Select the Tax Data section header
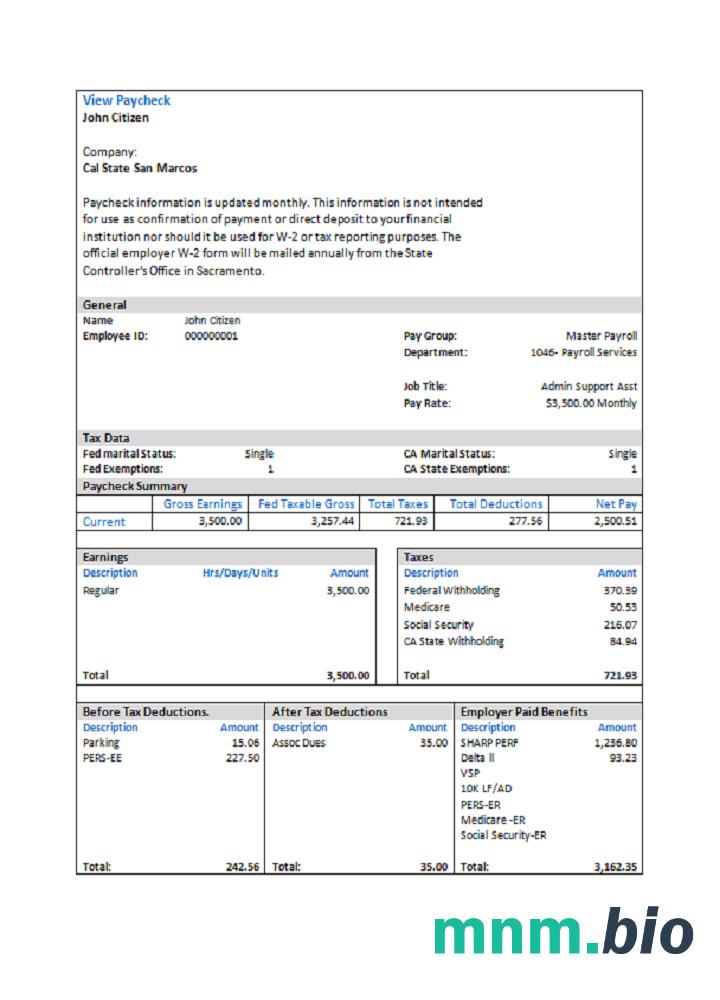The width and height of the screenshot is (720, 1000). pyautogui.click(x=105, y=438)
